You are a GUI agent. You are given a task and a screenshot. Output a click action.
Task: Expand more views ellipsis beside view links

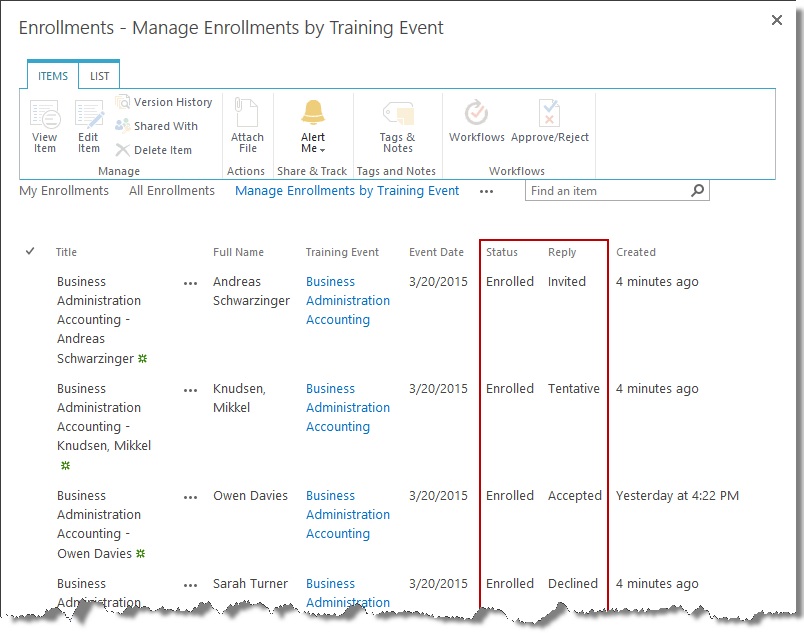(486, 191)
